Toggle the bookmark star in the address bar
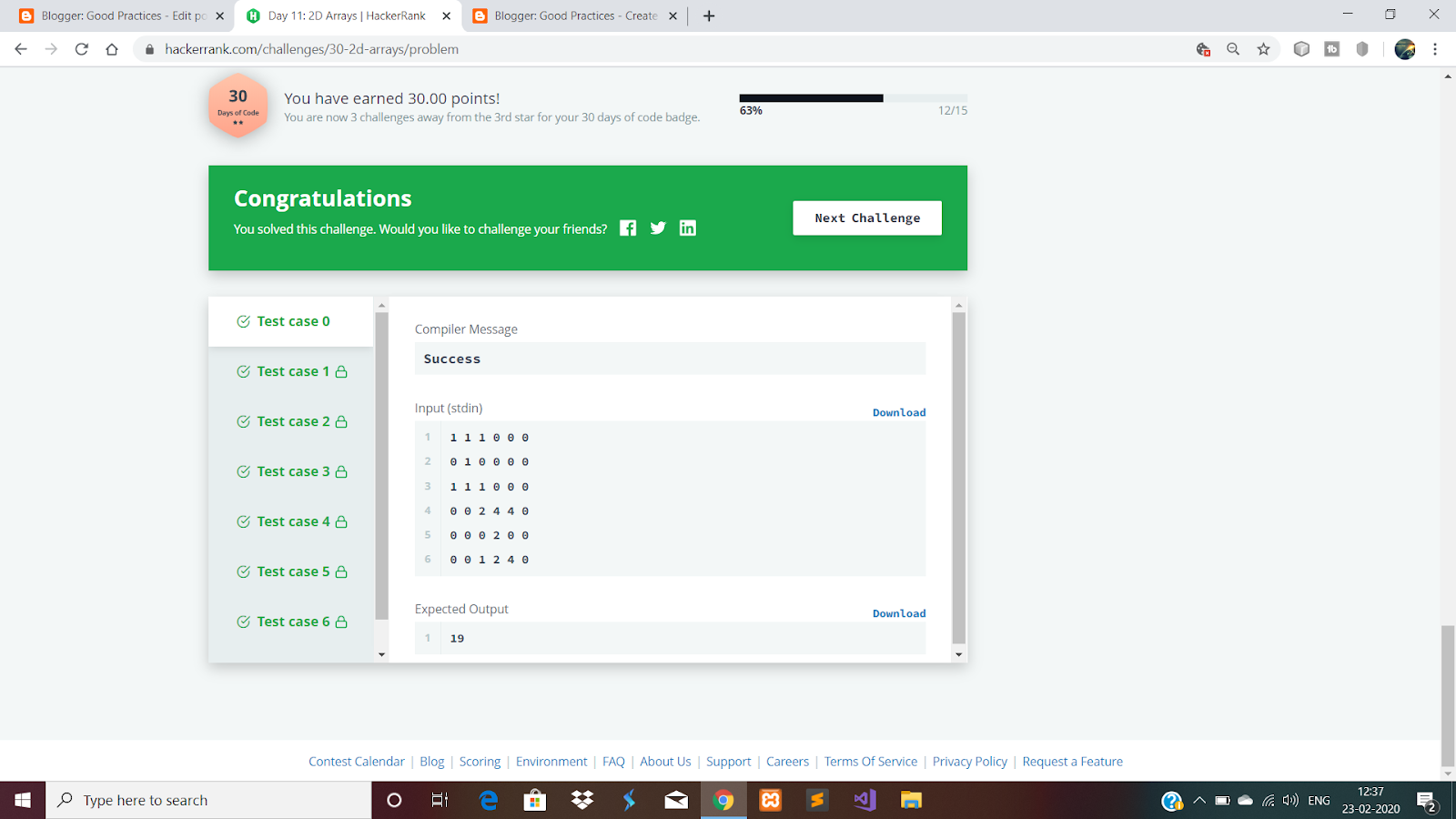The image size is (1456, 819). [x=1263, y=49]
